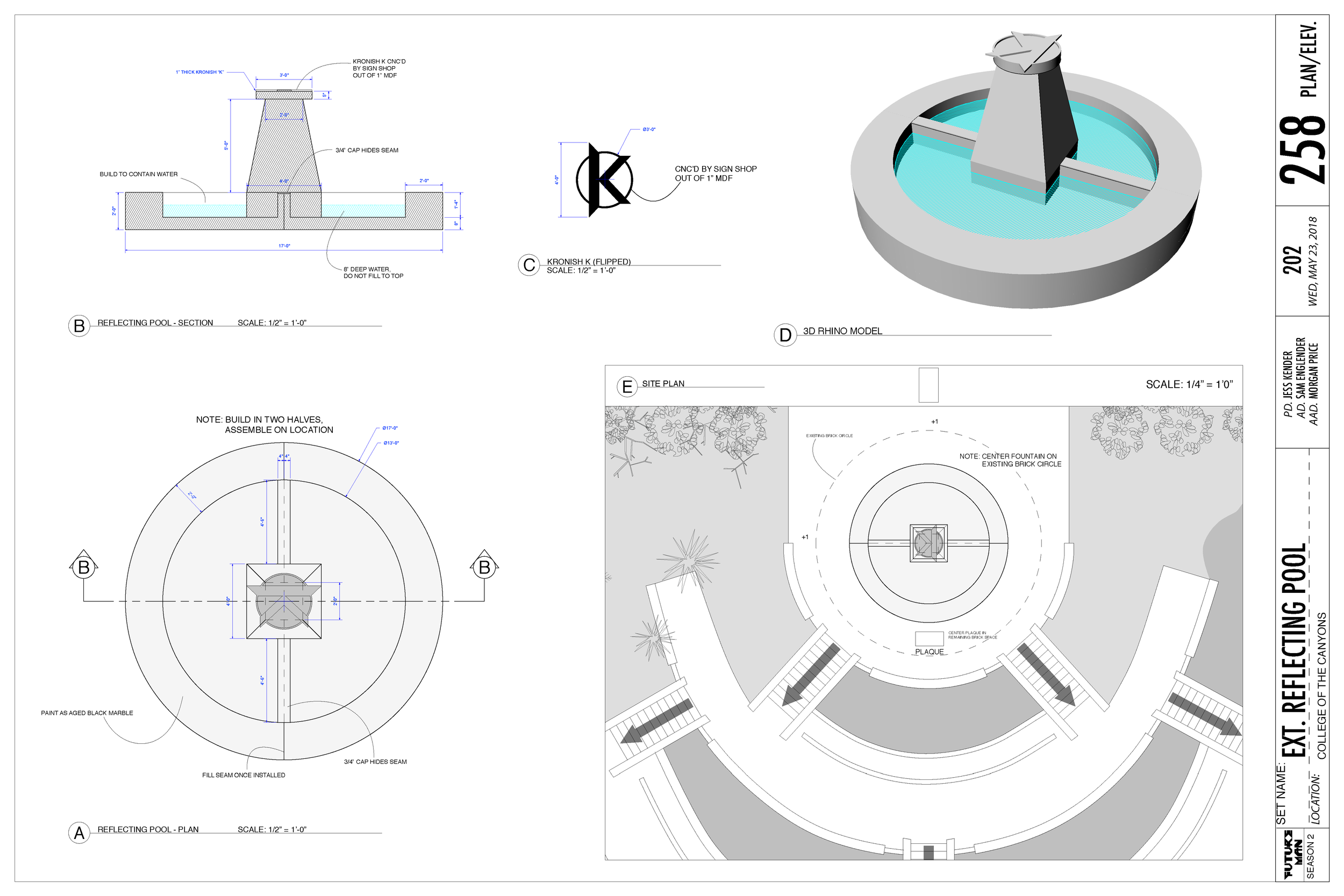Click the cyan water area in the section
Image resolution: width=1344 pixels, height=896 pixels.
204,210
